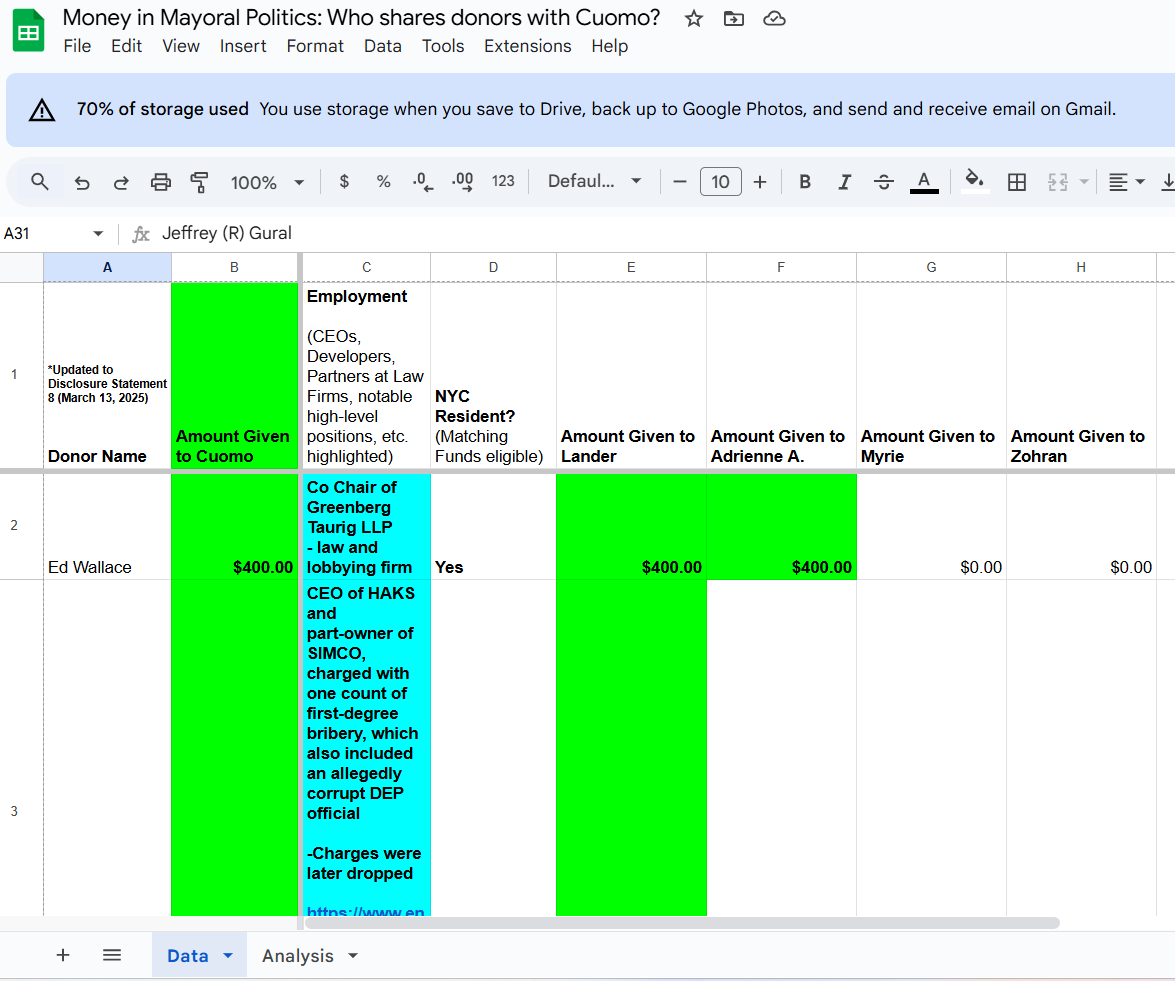Add a new sheet
This screenshot has height=981, width=1175.
[63, 955]
